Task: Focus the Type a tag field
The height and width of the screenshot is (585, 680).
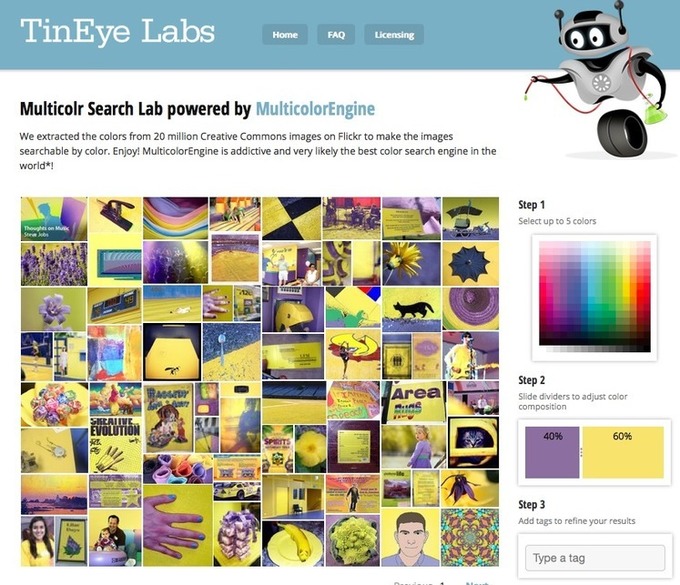Action: (x=595, y=558)
